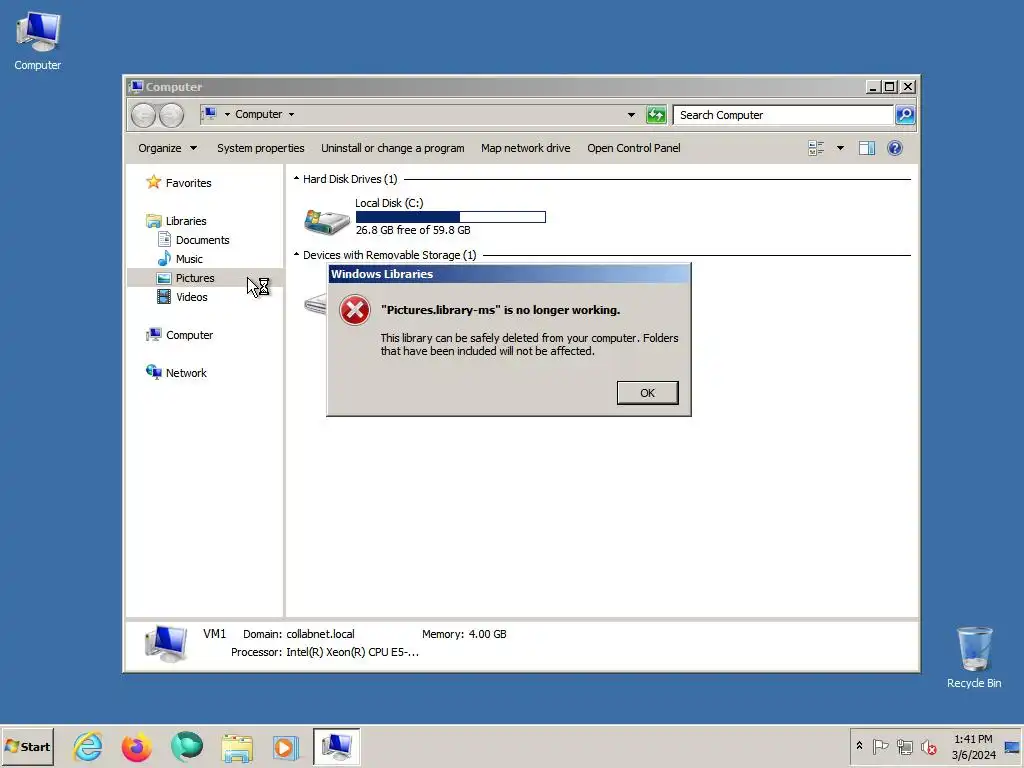
Task: Click the VM1 computer name in details pane
Action: click(214, 633)
